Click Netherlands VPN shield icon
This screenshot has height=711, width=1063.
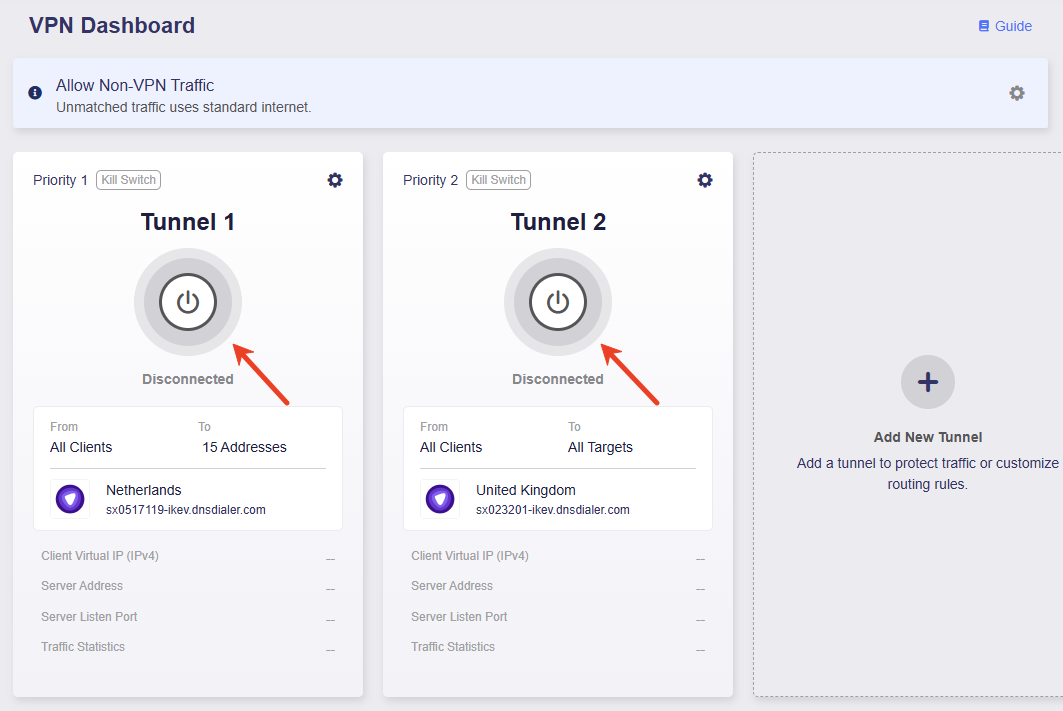tap(70, 499)
